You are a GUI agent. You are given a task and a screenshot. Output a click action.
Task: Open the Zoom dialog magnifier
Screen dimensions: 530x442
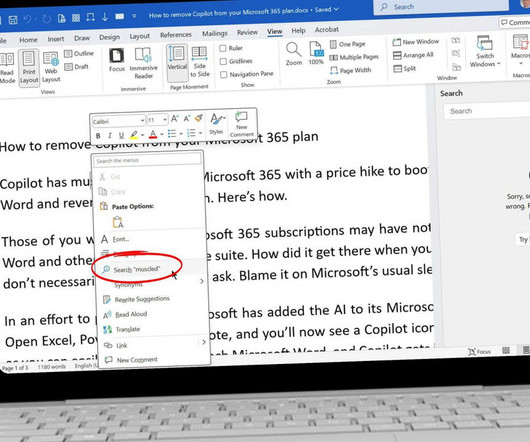(x=293, y=54)
